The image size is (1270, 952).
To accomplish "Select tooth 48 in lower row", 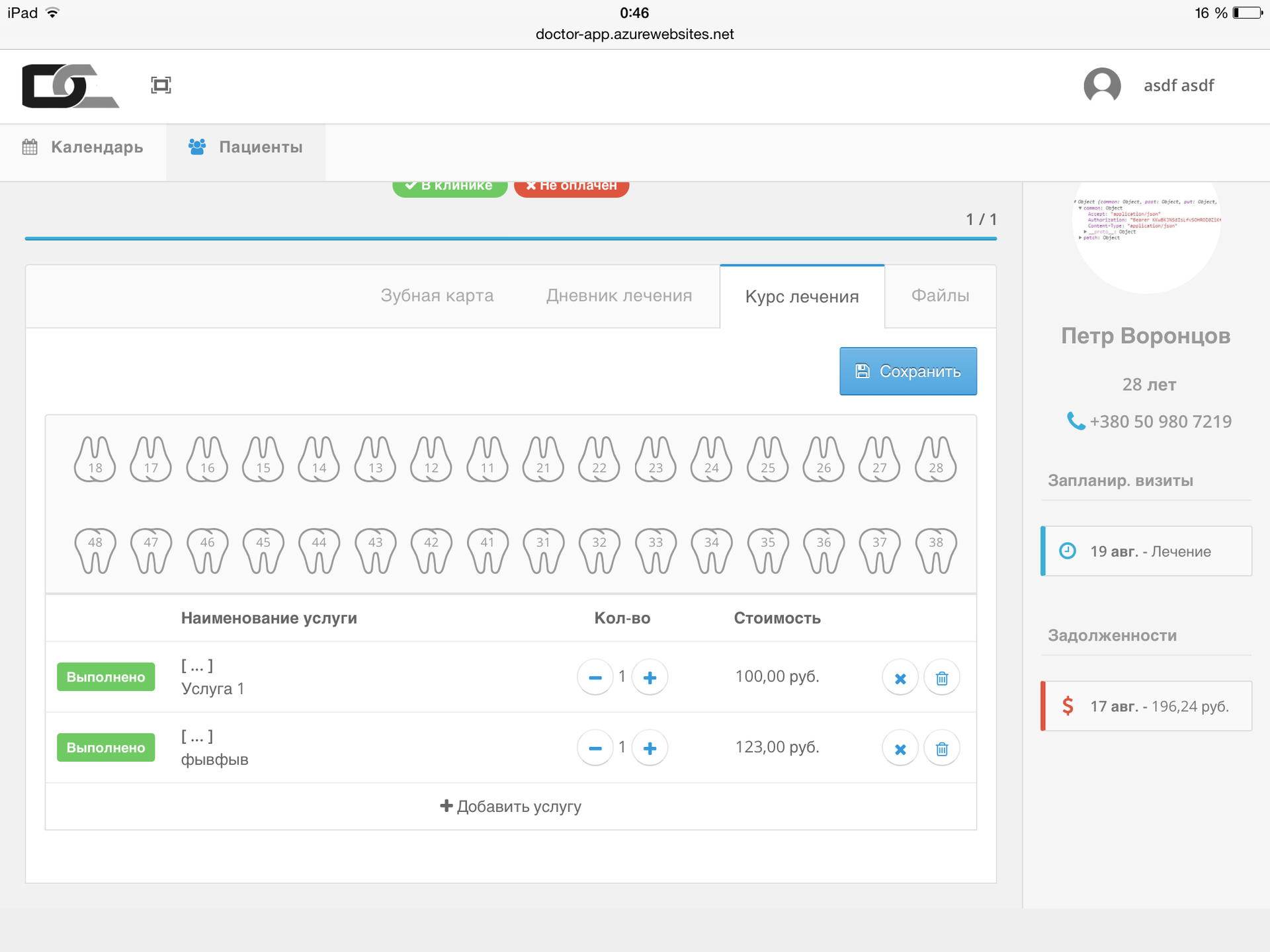I will [95, 550].
